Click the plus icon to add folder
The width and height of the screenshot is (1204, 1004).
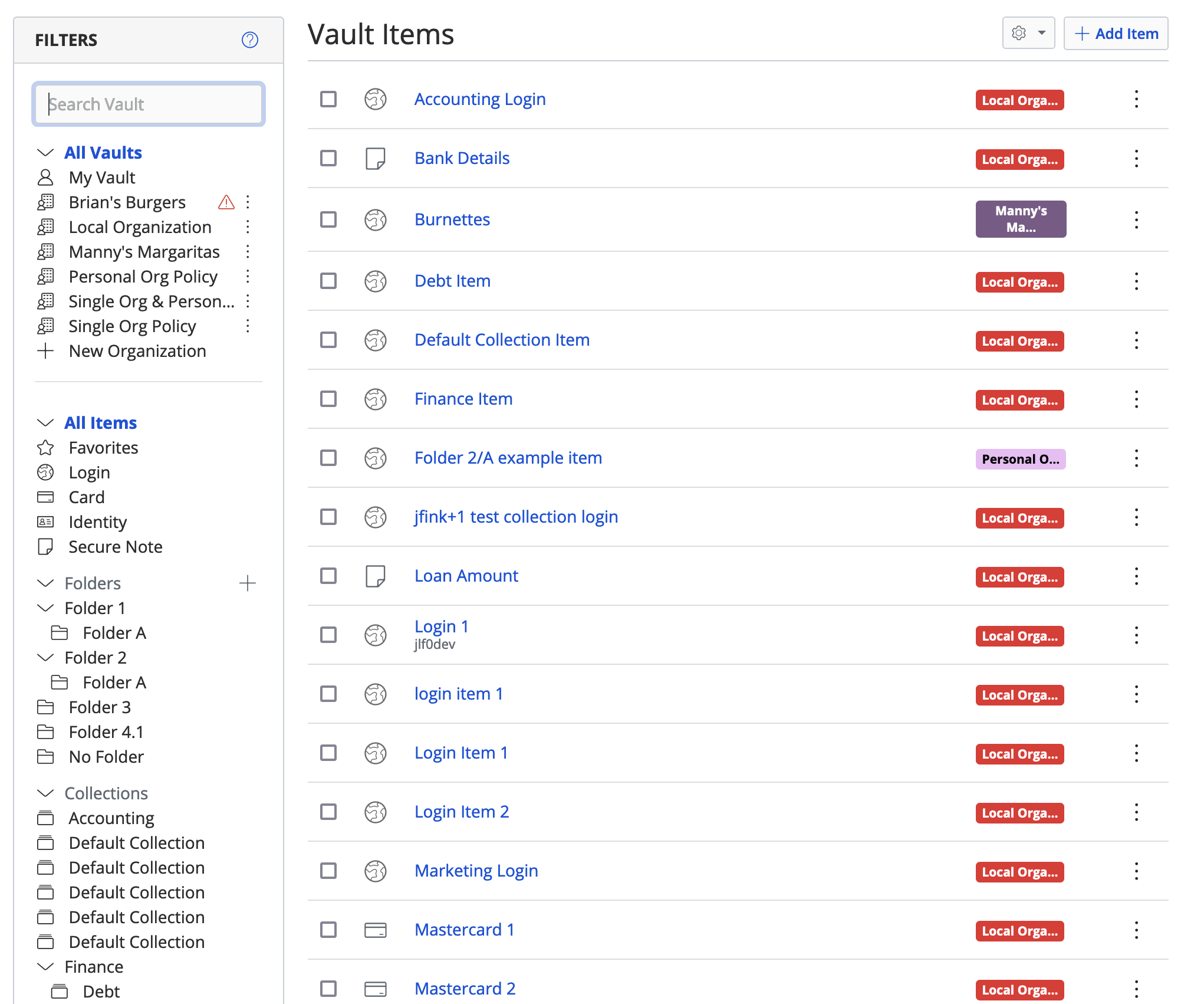click(248, 583)
